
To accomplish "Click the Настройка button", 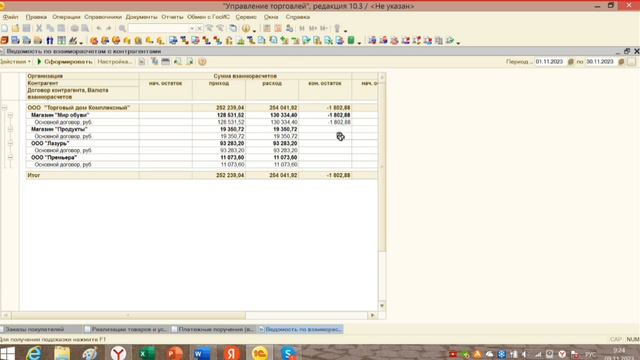I will point(115,62).
